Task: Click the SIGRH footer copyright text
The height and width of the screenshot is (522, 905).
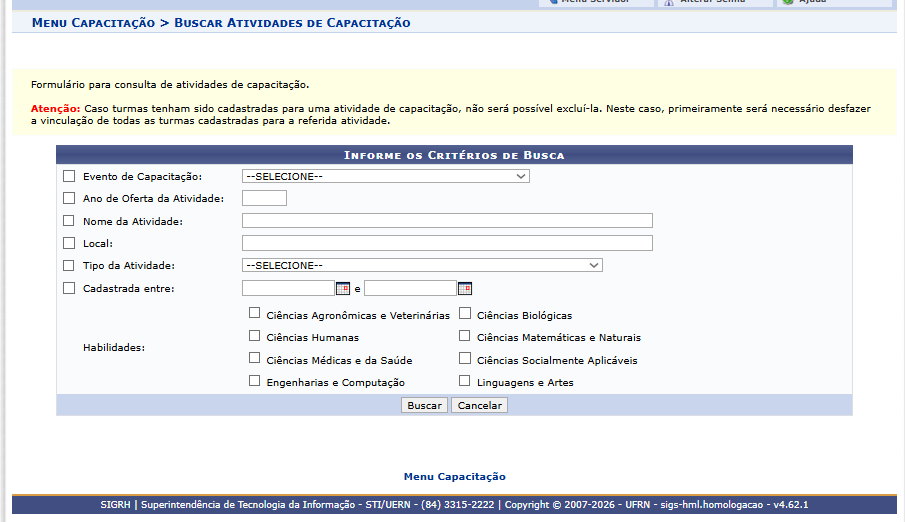Action: 454,505
